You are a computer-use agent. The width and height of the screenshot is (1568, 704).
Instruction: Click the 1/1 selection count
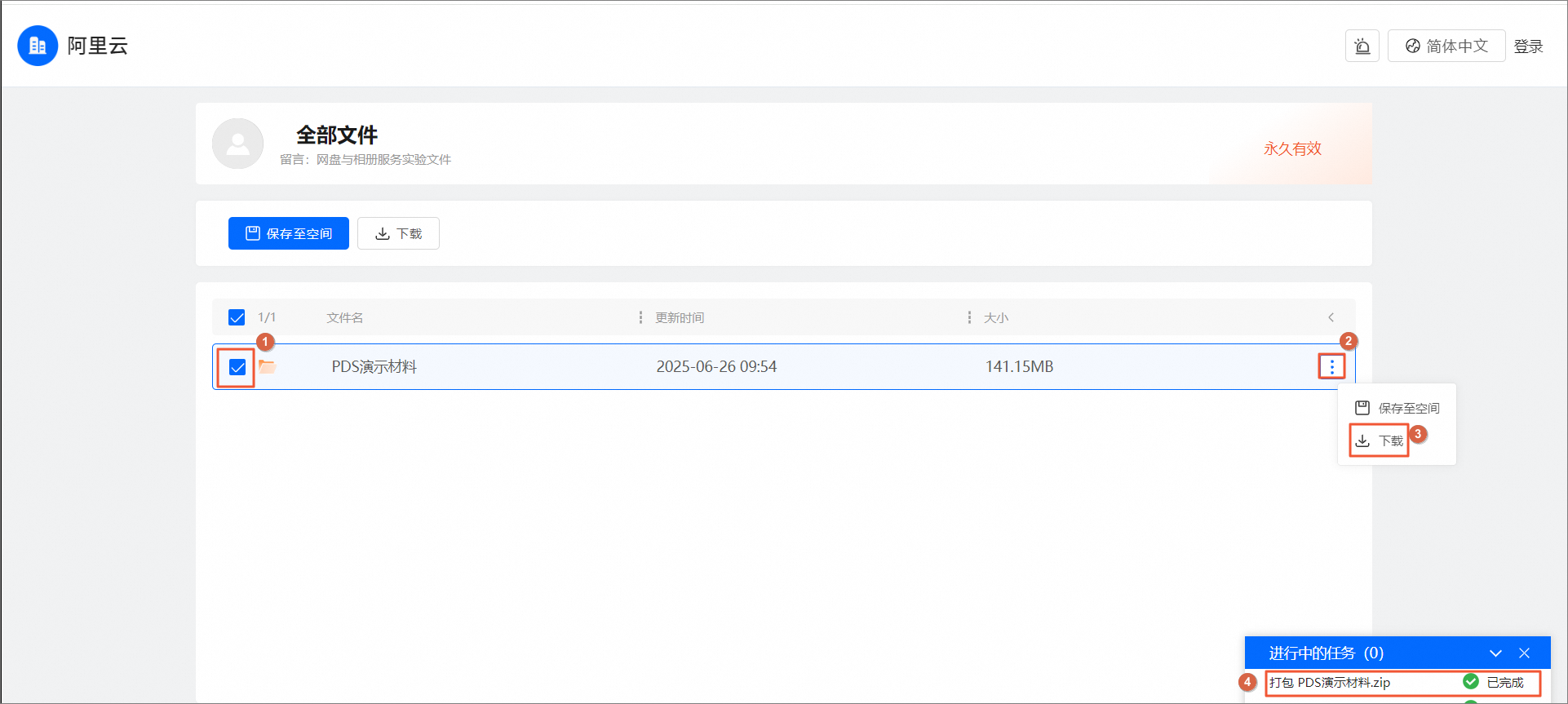click(x=267, y=317)
